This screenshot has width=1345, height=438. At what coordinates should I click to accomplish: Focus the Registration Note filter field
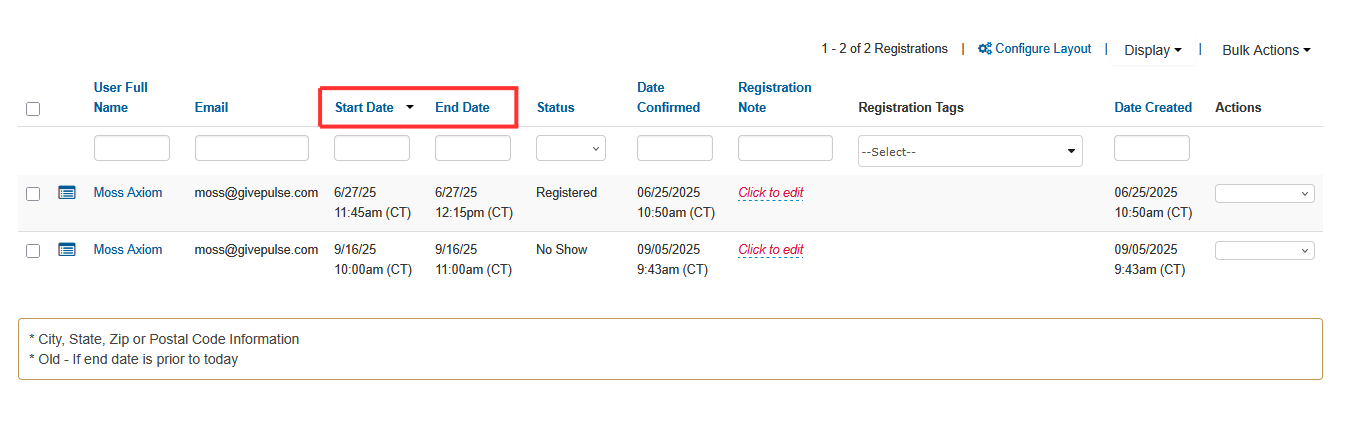pyautogui.click(x=785, y=148)
